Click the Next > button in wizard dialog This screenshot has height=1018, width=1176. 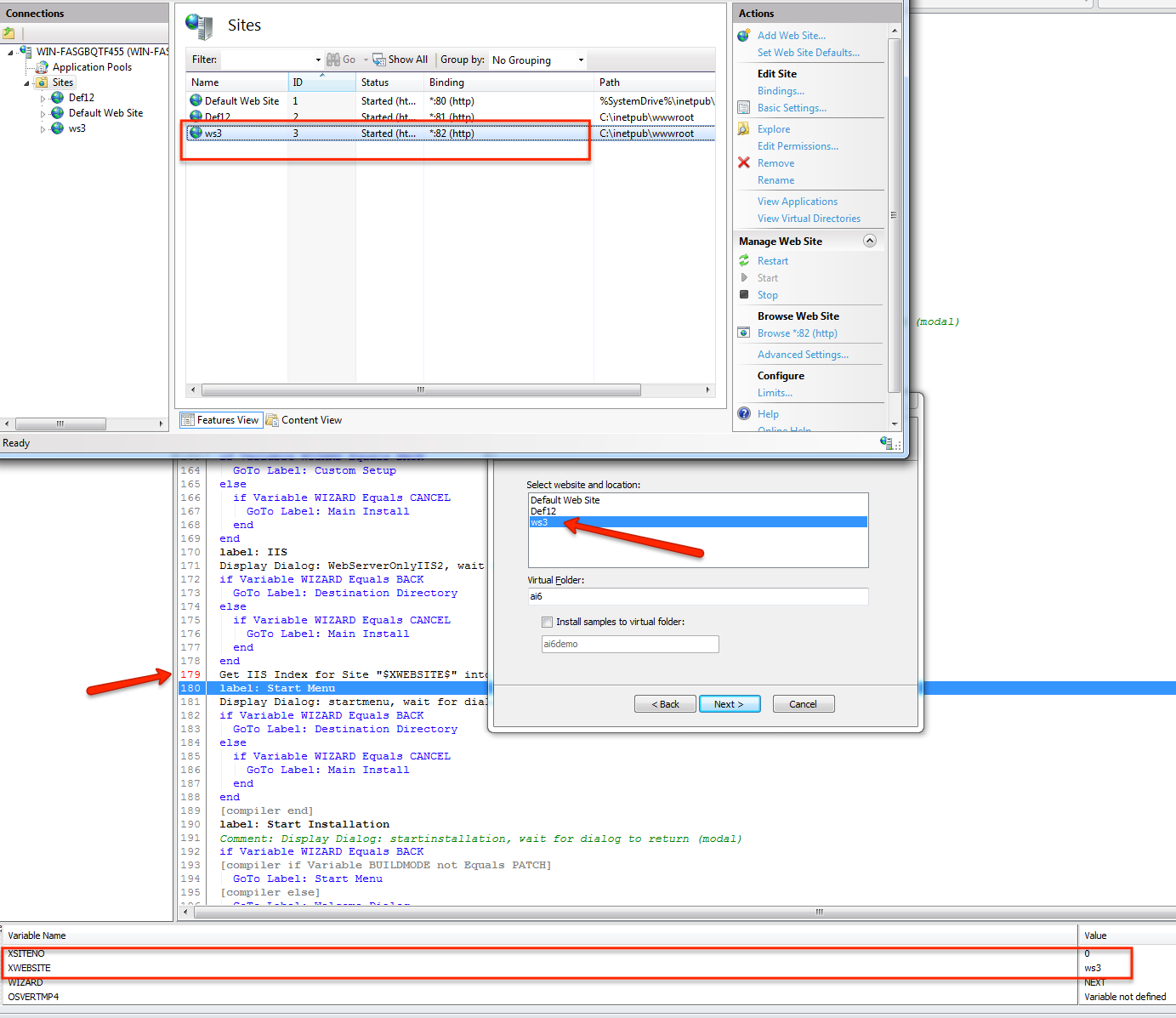click(730, 704)
